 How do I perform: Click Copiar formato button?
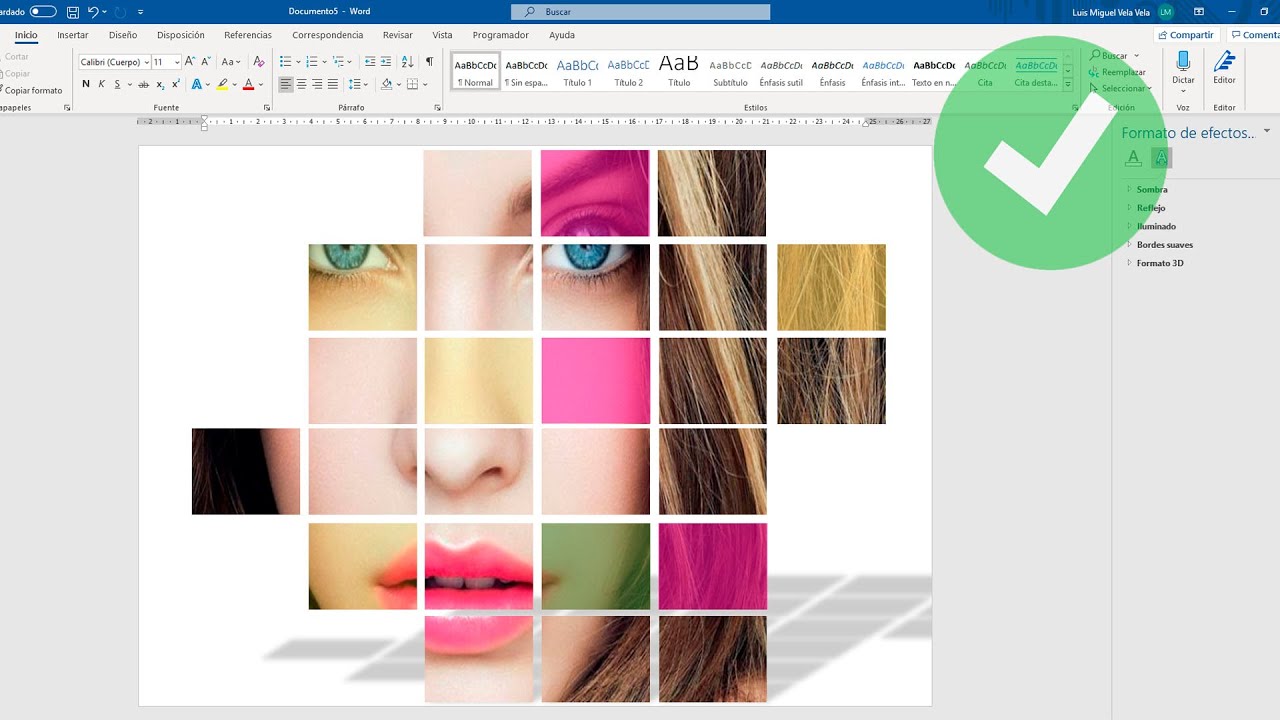(31, 90)
